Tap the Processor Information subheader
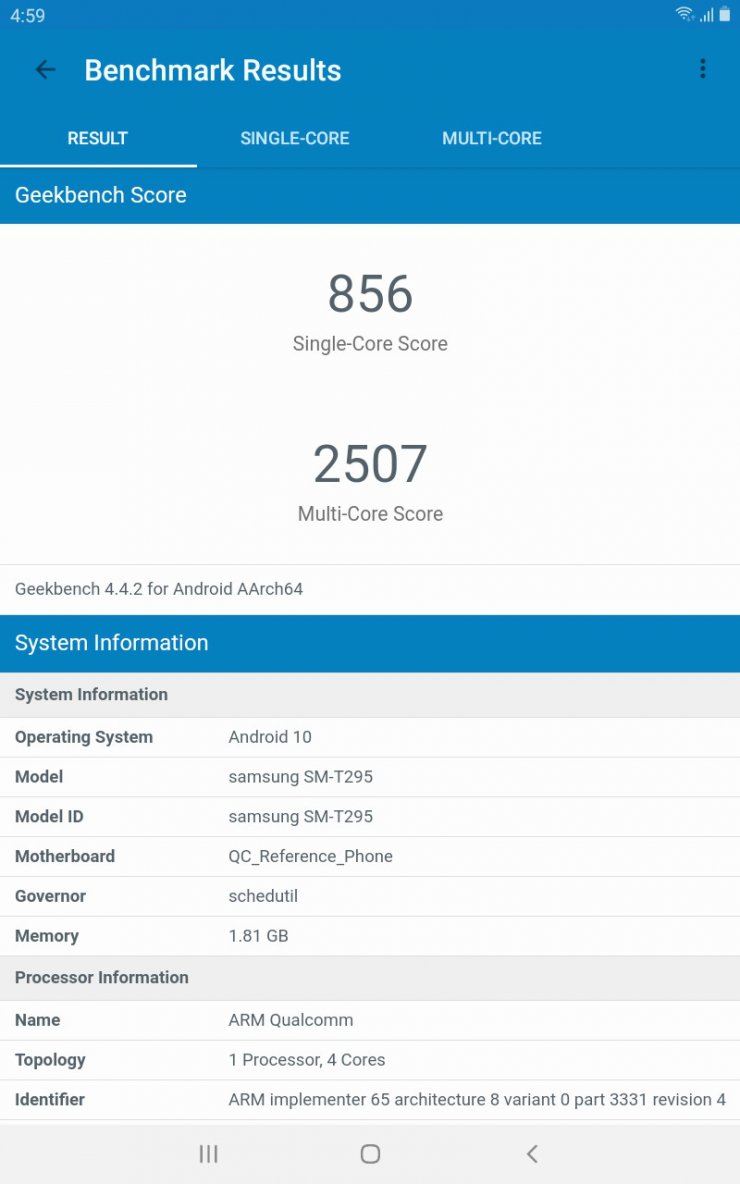Screen dimensions: 740x1184 [x=370, y=977]
